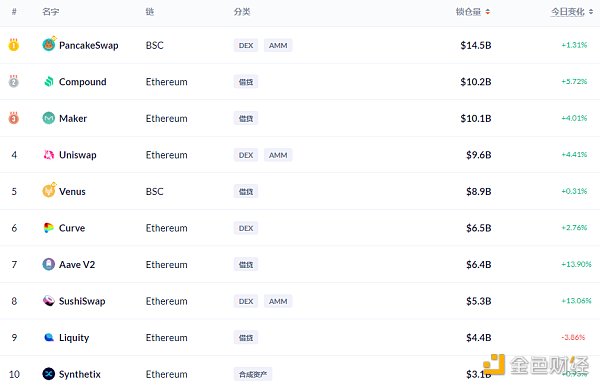Sort by 锁仓量 column arrow
600x386 pixels.
point(488,12)
